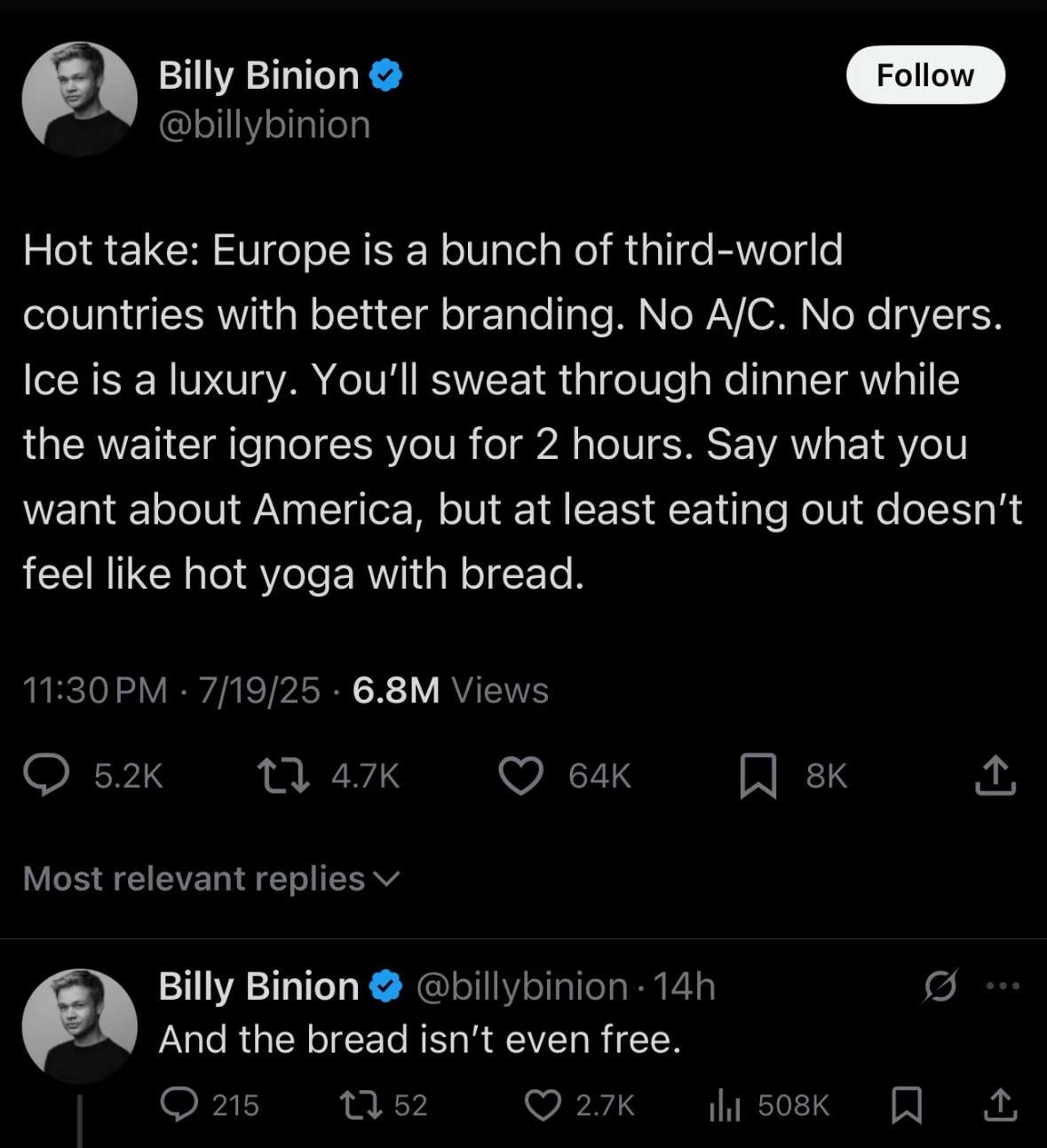
Task: Open the Grok icon on the reply
Action: point(940,986)
